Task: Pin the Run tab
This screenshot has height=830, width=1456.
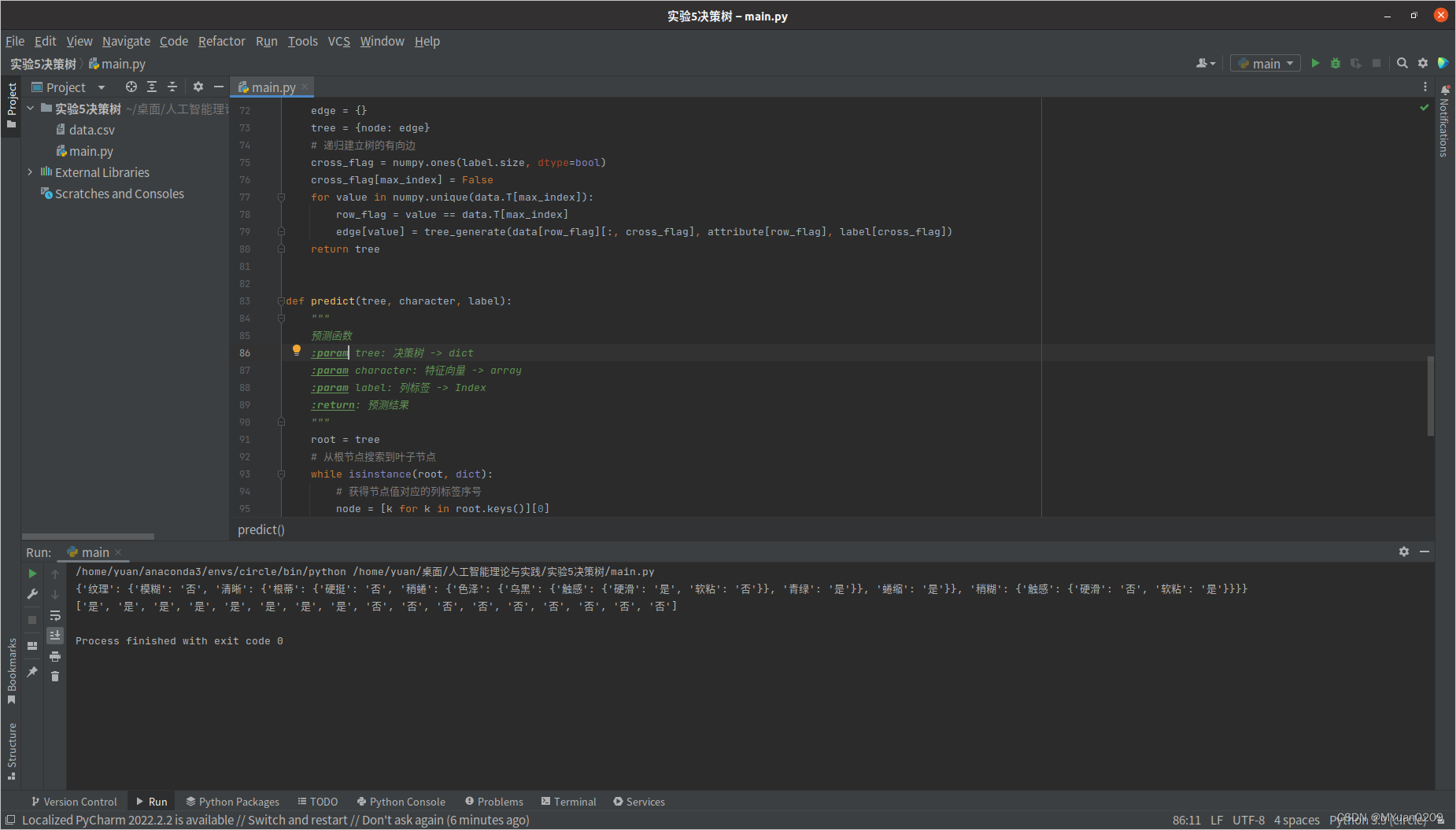Action: [x=32, y=672]
